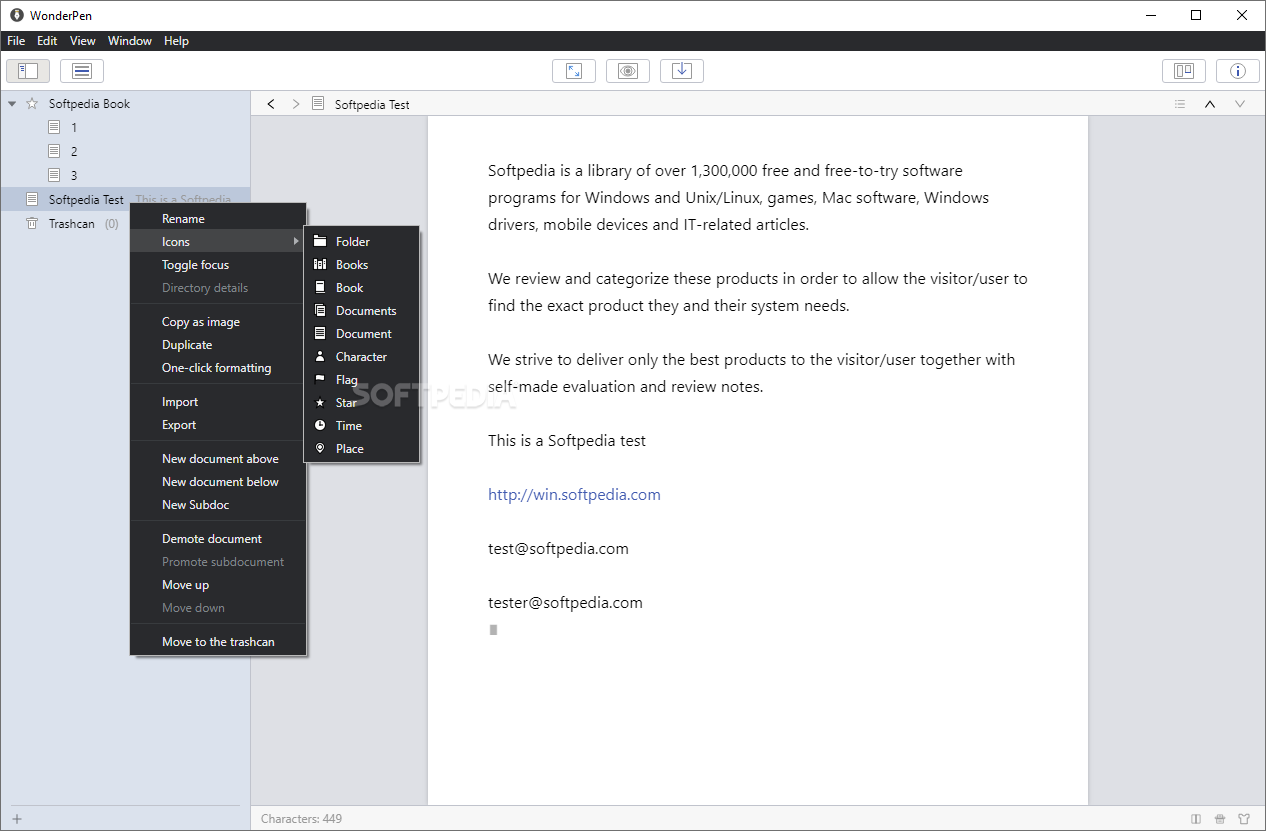Image resolution: width=1266 pixels, height=831 pixels.
Task: Expand the Icons submenu arrow
Action: click(x=296, y=241)
